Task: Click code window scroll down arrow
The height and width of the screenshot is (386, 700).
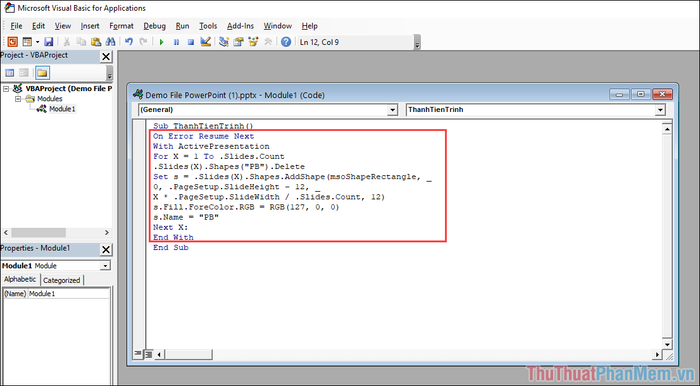Action: click(x=667, y=344)
